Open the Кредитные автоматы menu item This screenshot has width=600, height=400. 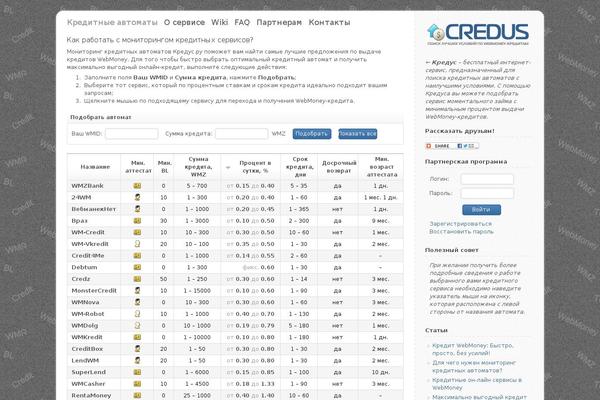pos(112,23)
